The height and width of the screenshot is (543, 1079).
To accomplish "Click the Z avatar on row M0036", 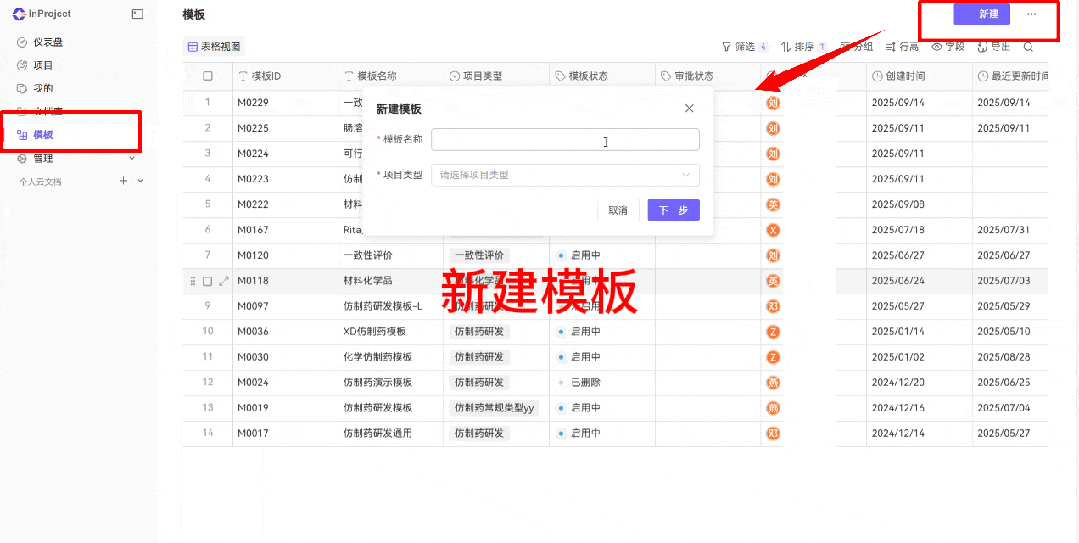I will pyautogui.click(x=773, y=332).
